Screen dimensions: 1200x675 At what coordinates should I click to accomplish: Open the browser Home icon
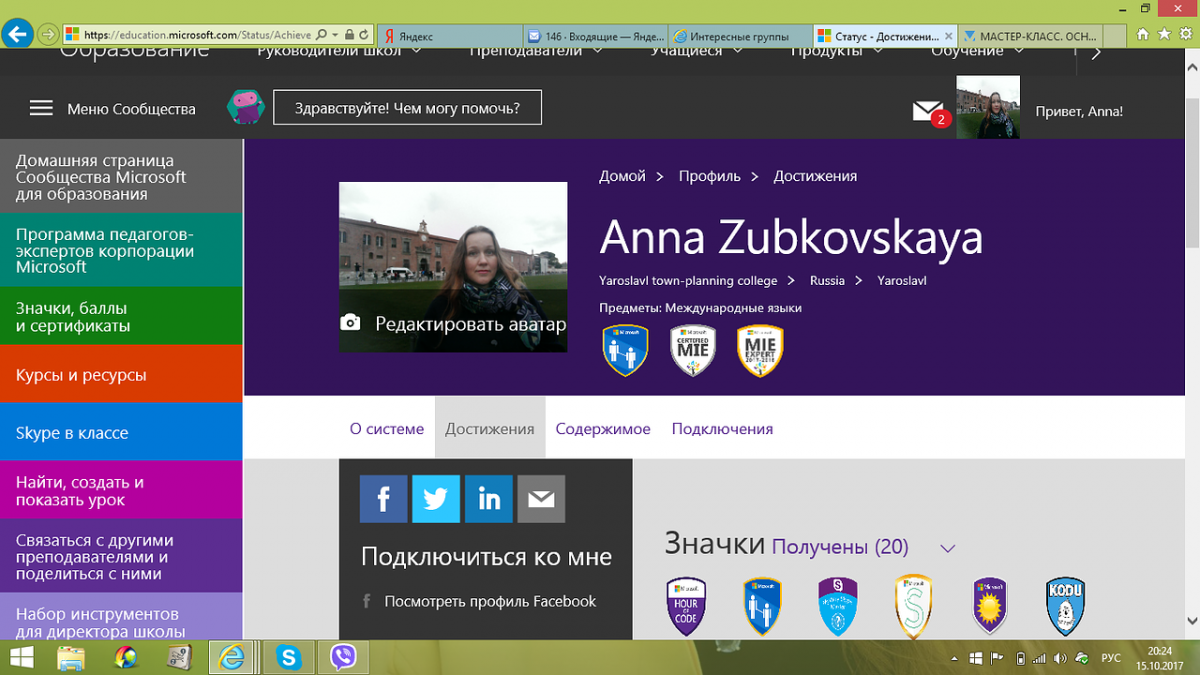(x=1144, y=35)
